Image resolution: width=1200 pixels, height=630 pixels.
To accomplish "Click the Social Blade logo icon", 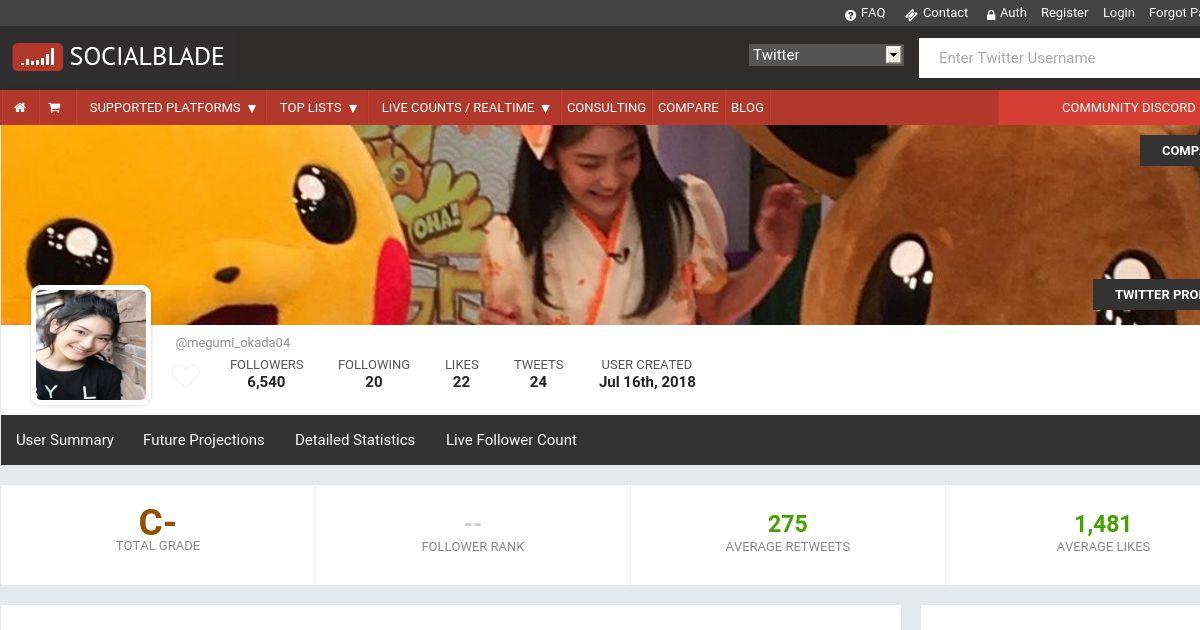I will point(38,57).
